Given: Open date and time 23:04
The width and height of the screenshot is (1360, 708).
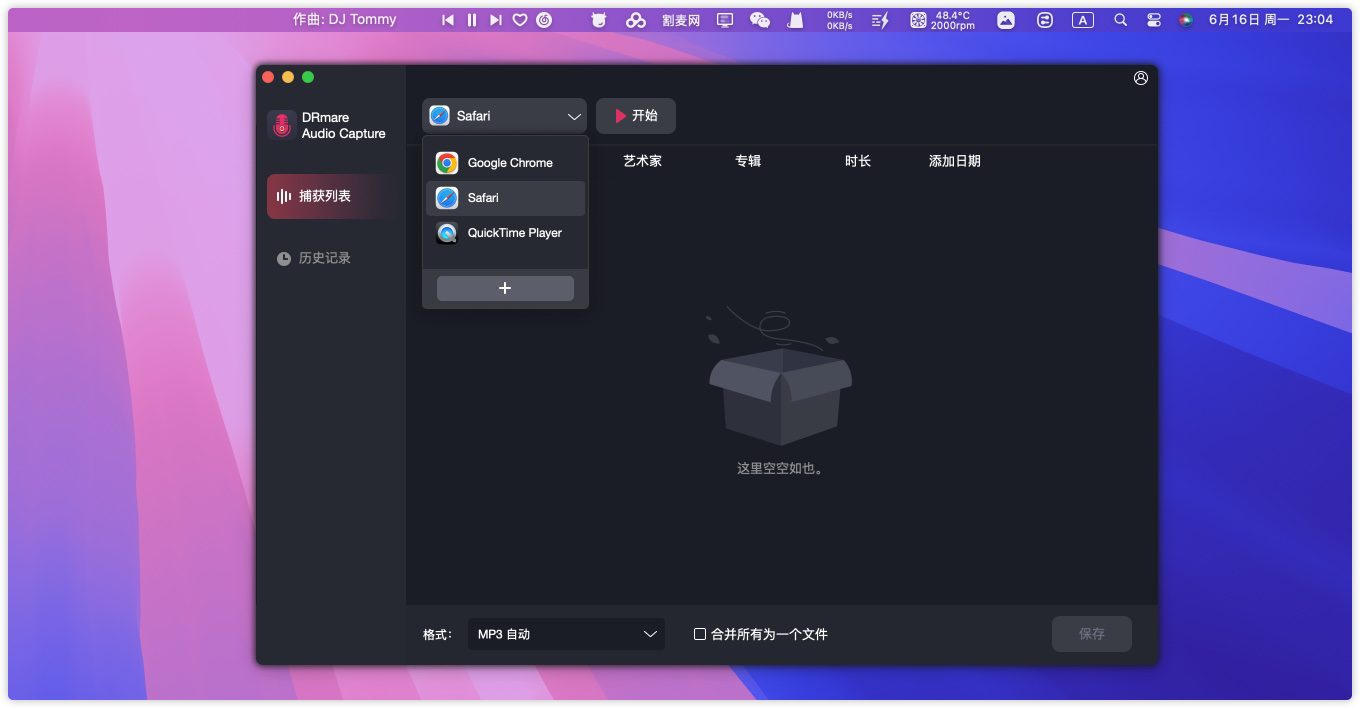Looking at the screenshot, I should [x=1271, y=20].
